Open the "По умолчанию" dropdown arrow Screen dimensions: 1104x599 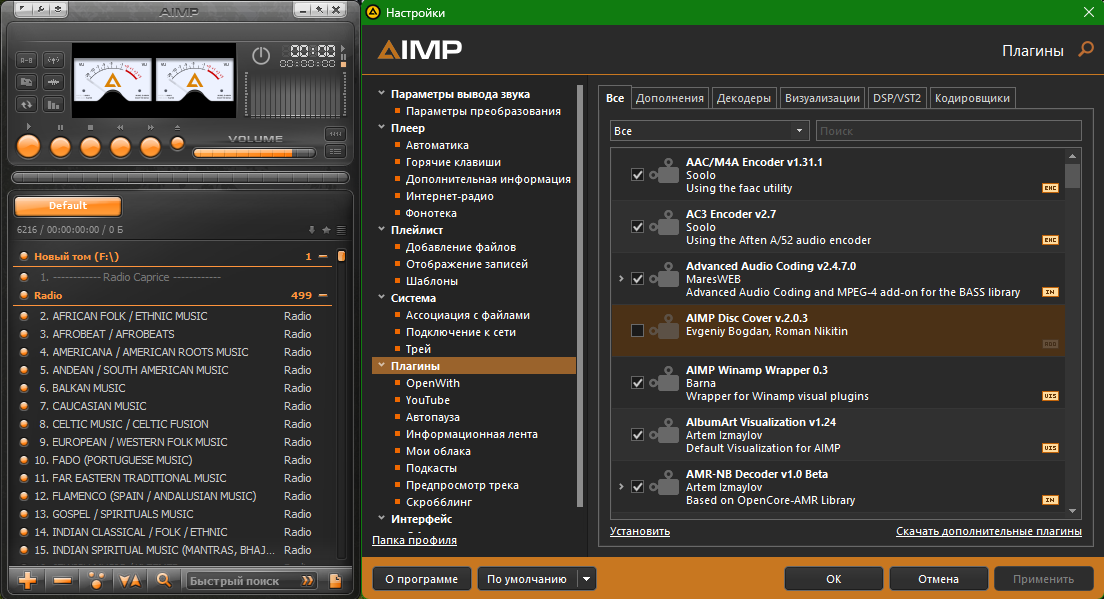[586, 579]
